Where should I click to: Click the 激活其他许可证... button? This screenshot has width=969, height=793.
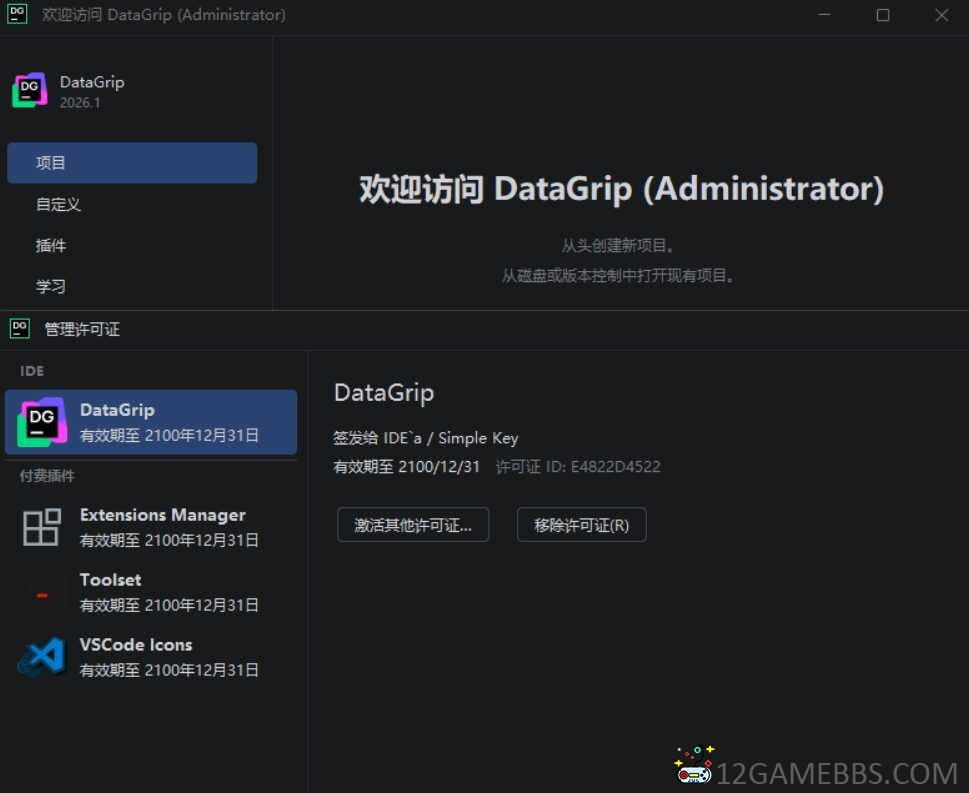tap(413, 525)
